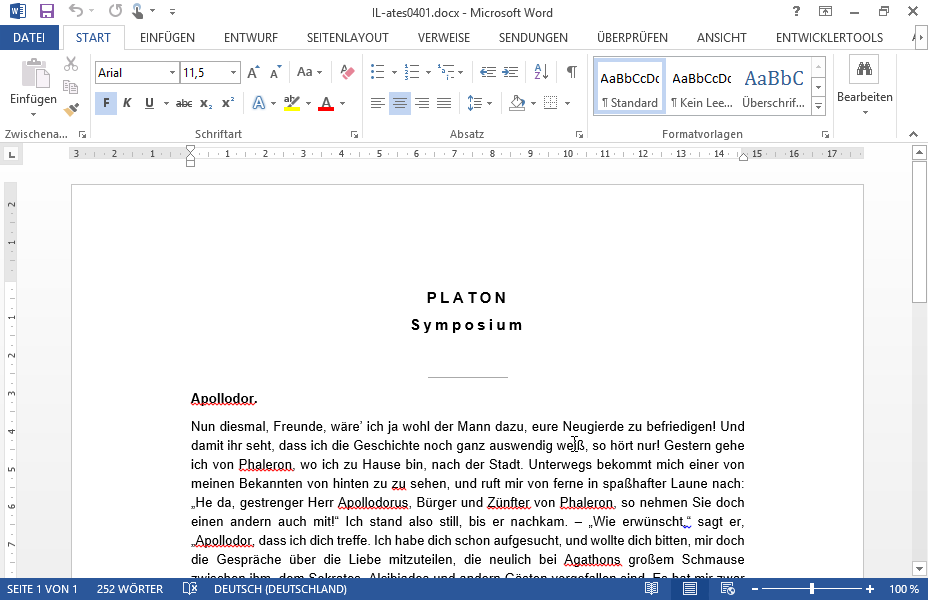Apply the Standard style
The height and width of the screenshot is (600, 928).
tap(630, 86)
